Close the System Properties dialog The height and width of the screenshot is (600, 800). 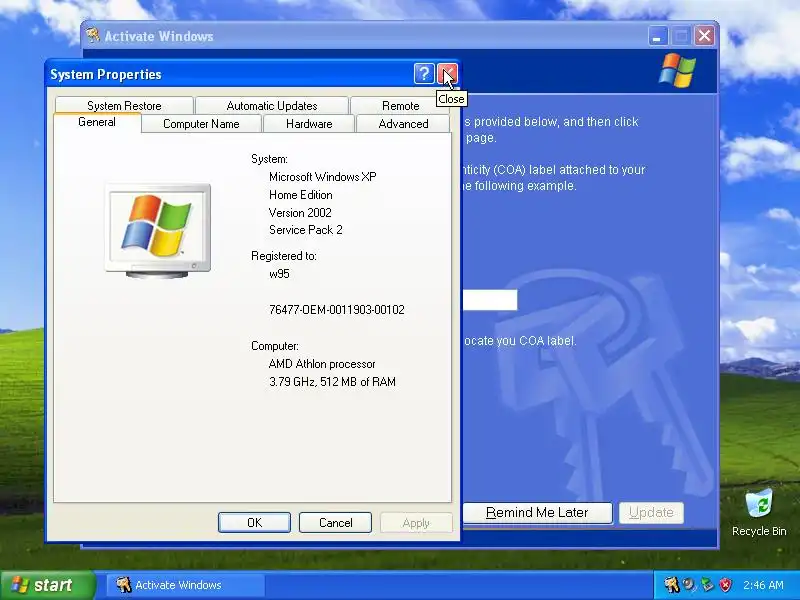447,74
